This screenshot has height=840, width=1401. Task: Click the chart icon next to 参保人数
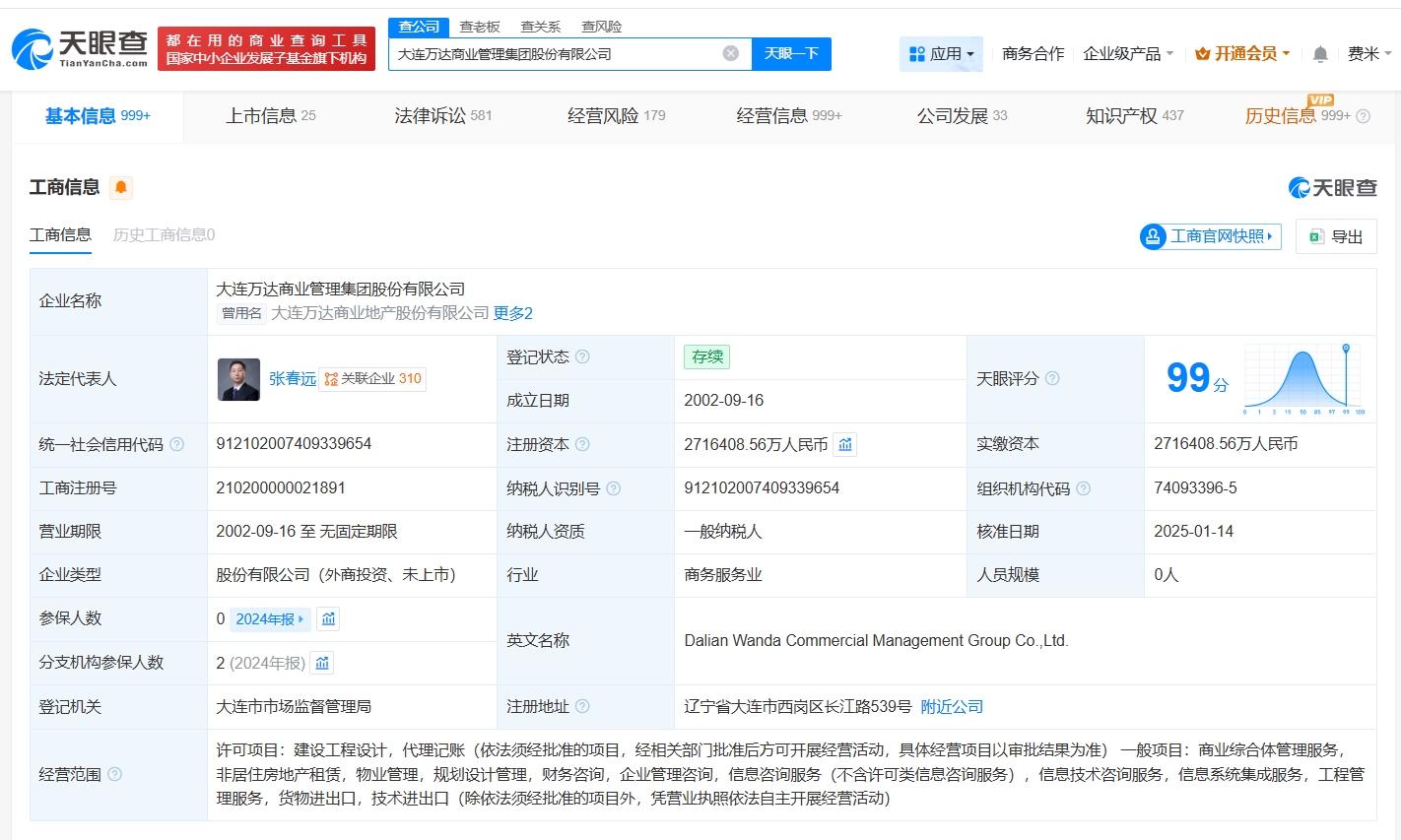(x=328, y=618)
